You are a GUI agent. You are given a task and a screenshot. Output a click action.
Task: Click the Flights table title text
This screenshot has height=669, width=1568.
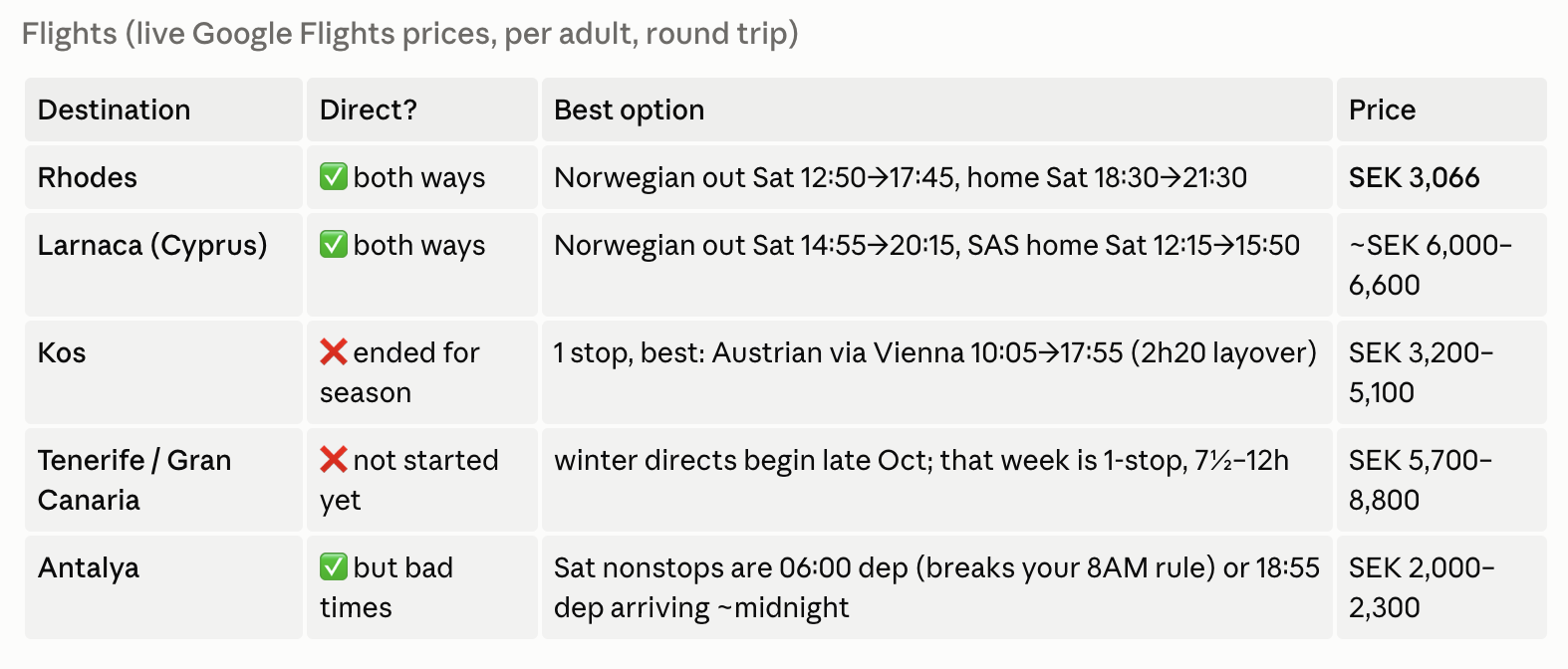tap(410, 34)
